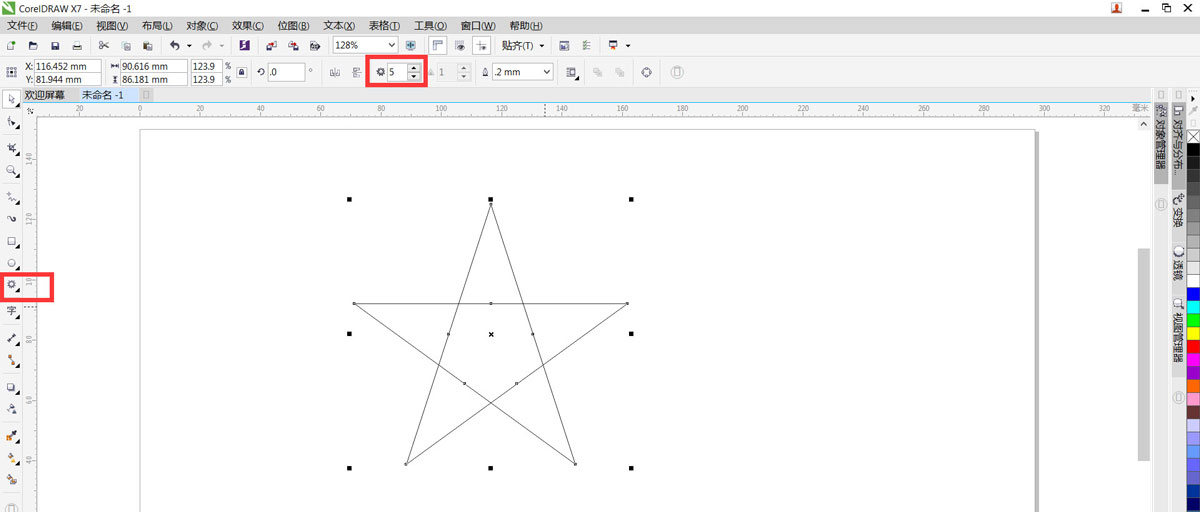The image size is (1200, 512).
Task: Open the .2 mm outline width dropdown
Action: [x=546, y=72]
